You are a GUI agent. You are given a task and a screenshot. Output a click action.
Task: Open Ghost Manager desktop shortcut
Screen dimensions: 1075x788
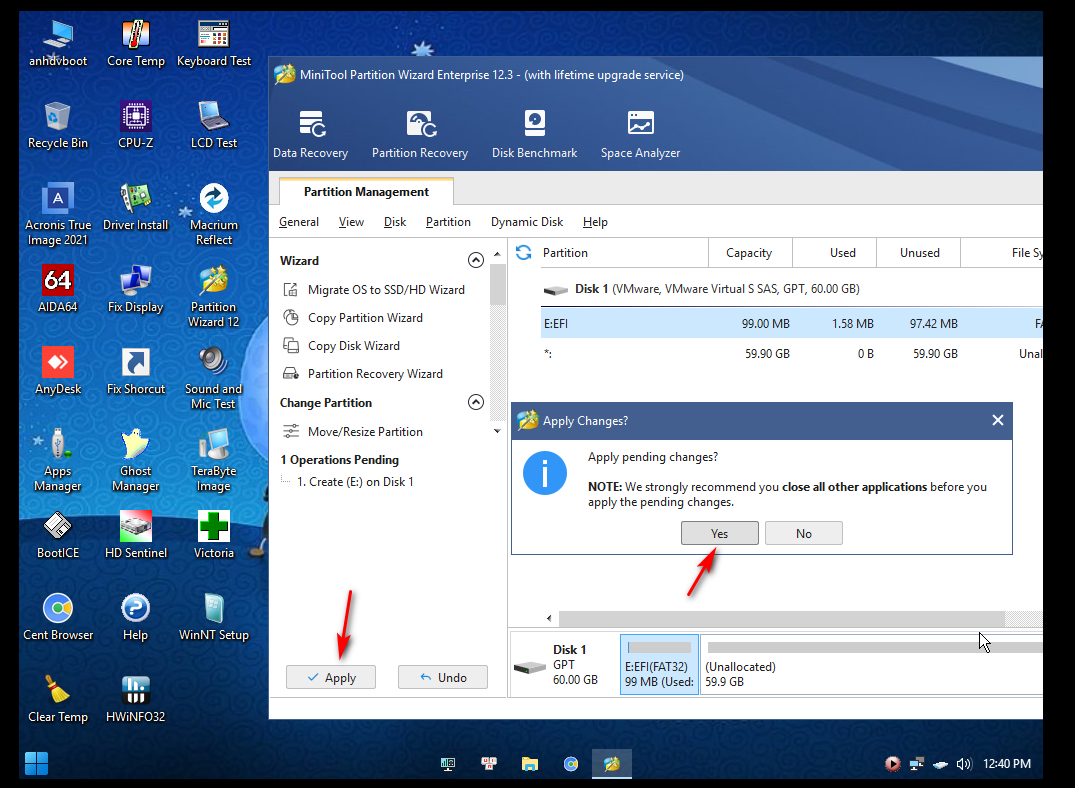[x=136, y=461]
